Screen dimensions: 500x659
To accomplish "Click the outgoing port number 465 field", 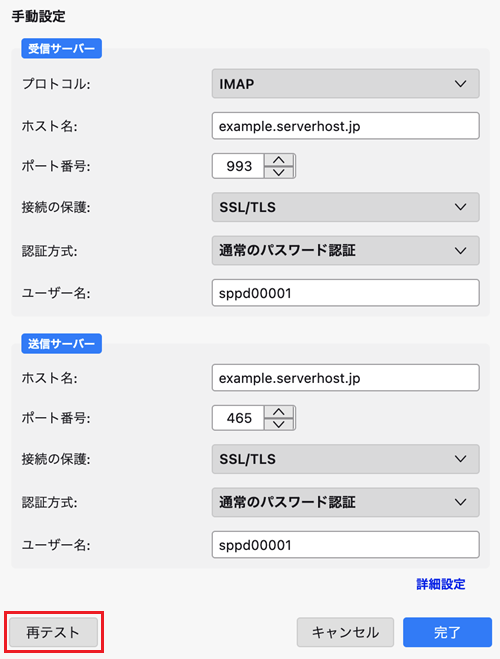I will [x=238, y=418].
